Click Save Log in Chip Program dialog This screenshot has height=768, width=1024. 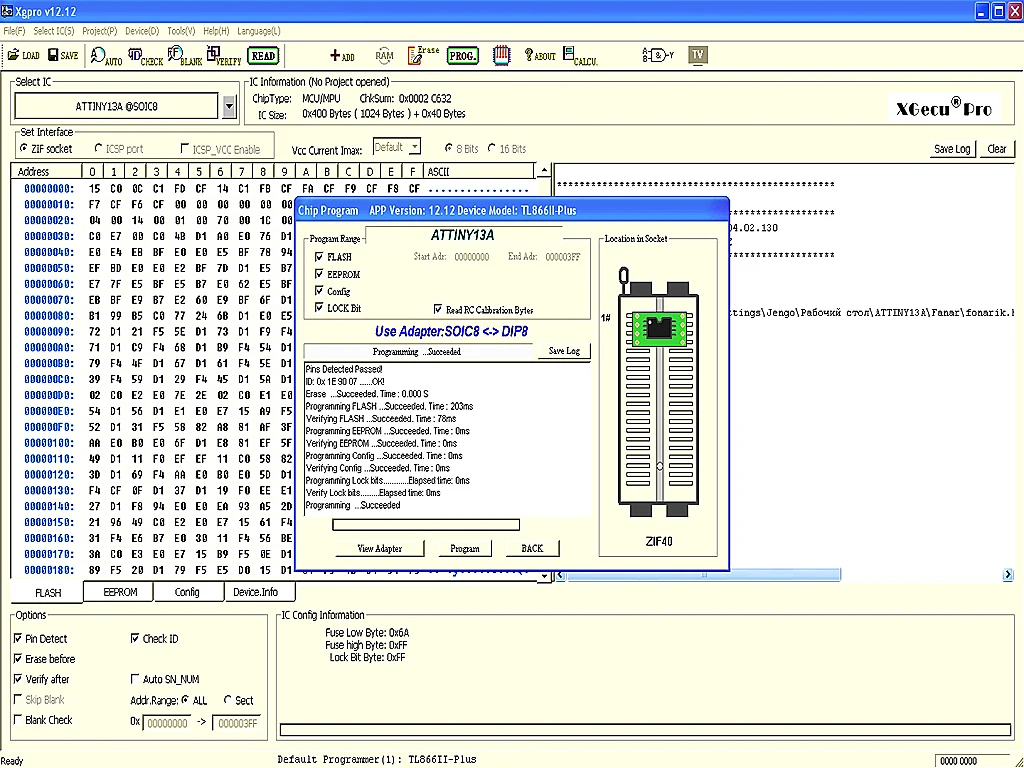coord(564,351)
